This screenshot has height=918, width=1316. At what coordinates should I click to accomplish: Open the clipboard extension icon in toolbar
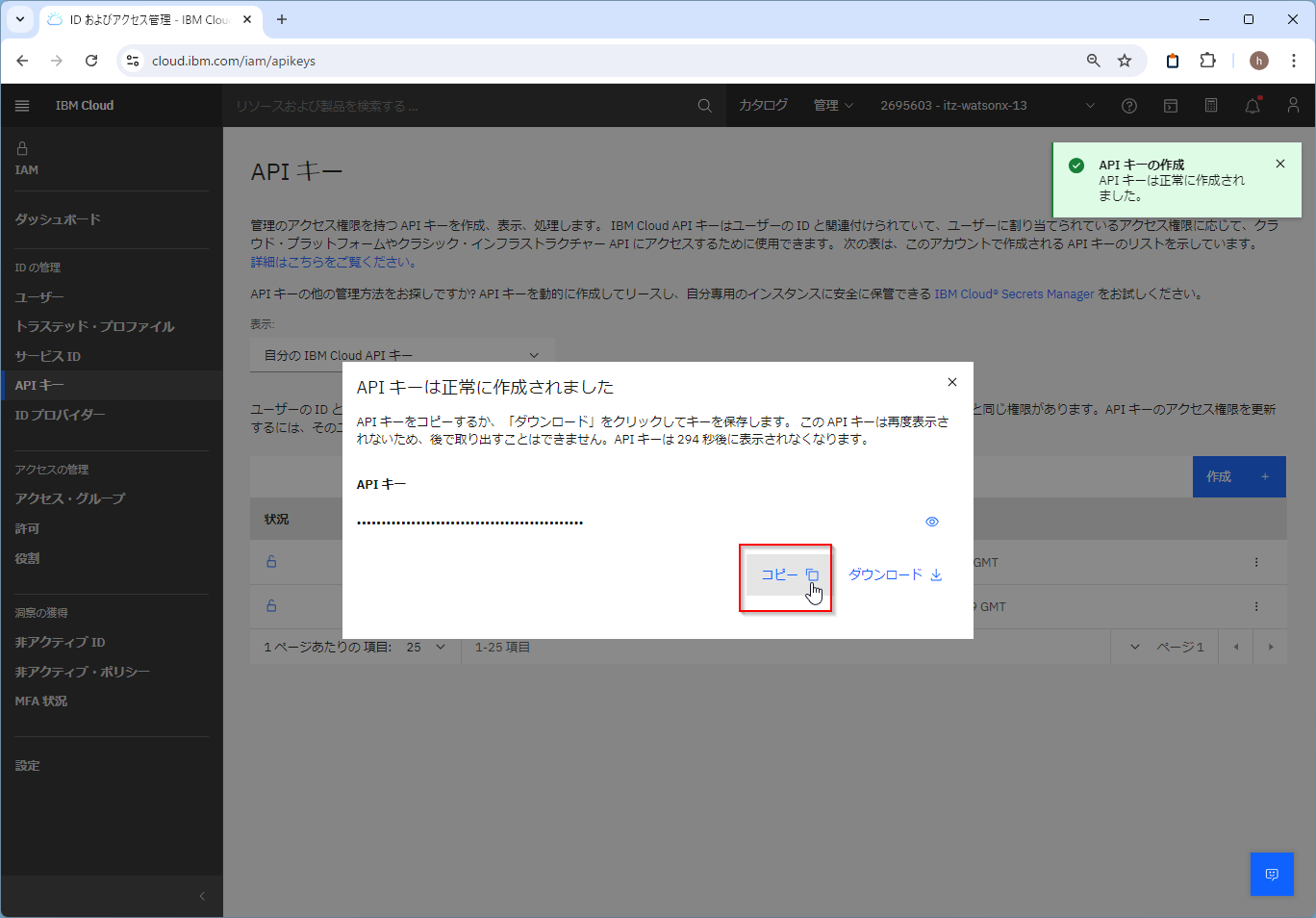(1173, 61)
